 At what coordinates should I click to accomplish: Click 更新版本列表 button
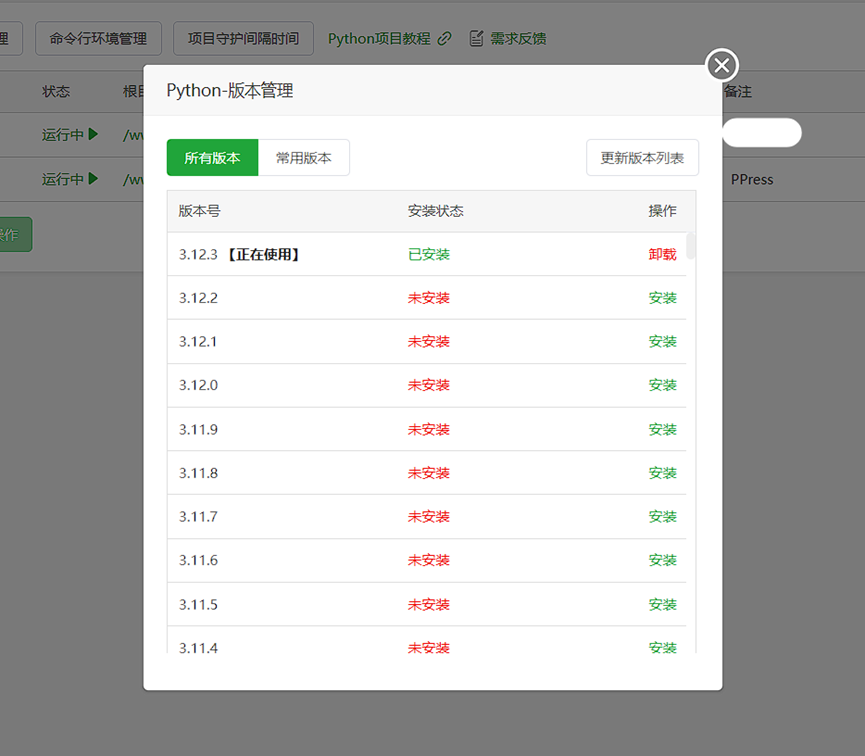point(642,158)
